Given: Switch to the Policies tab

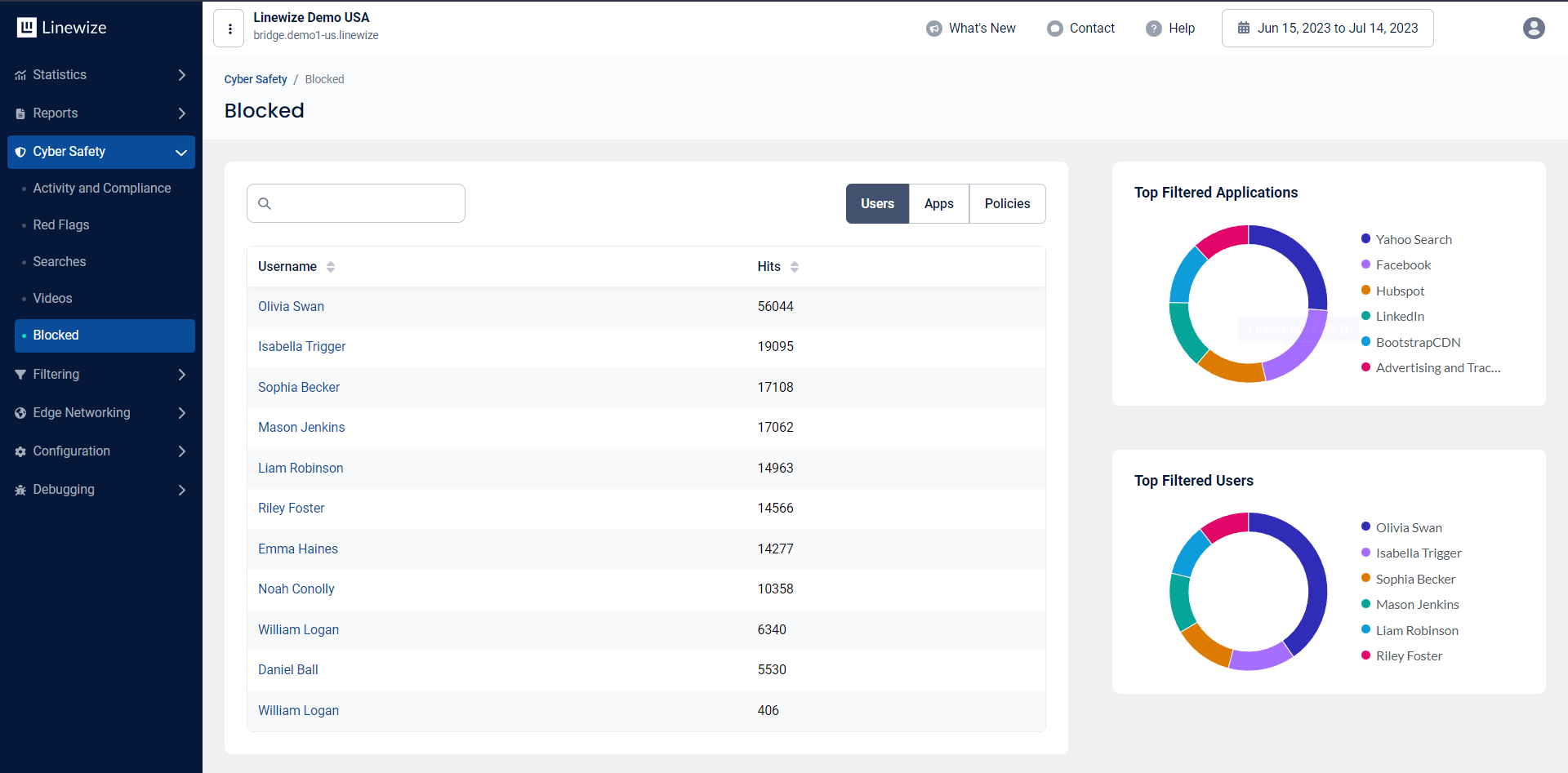Looking at the screenshot, I should [1006, 204].
